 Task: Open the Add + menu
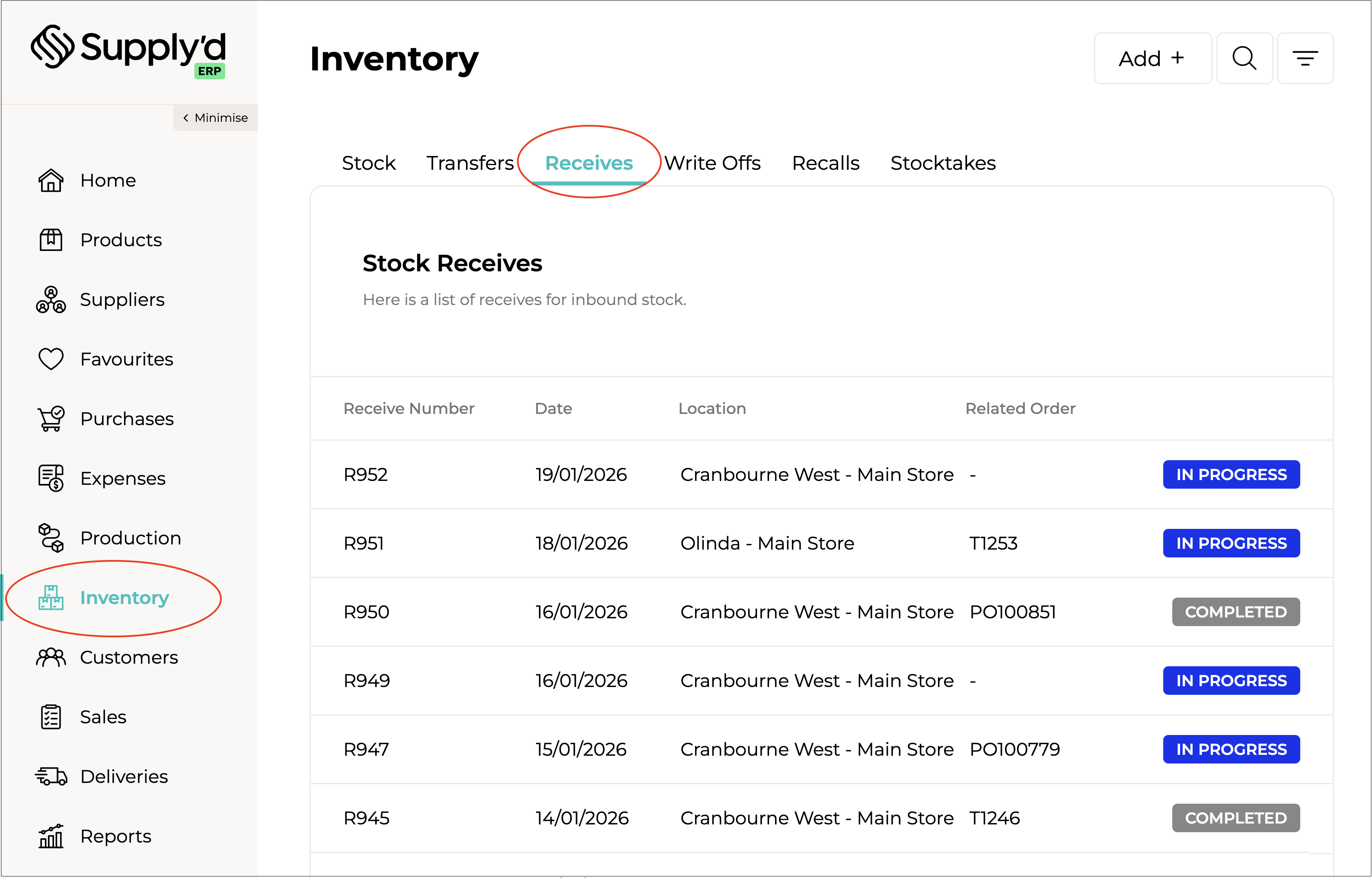[1152, 58]
